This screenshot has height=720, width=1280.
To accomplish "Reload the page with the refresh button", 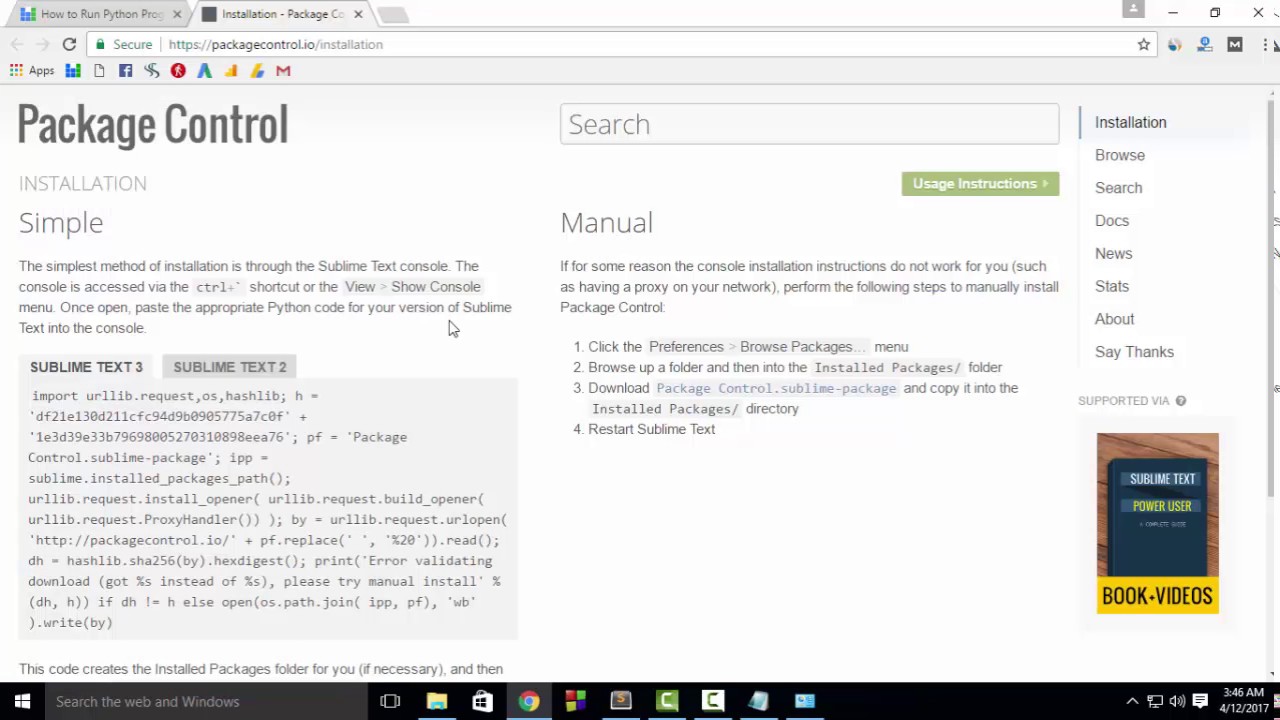I will tap(69, 44).
